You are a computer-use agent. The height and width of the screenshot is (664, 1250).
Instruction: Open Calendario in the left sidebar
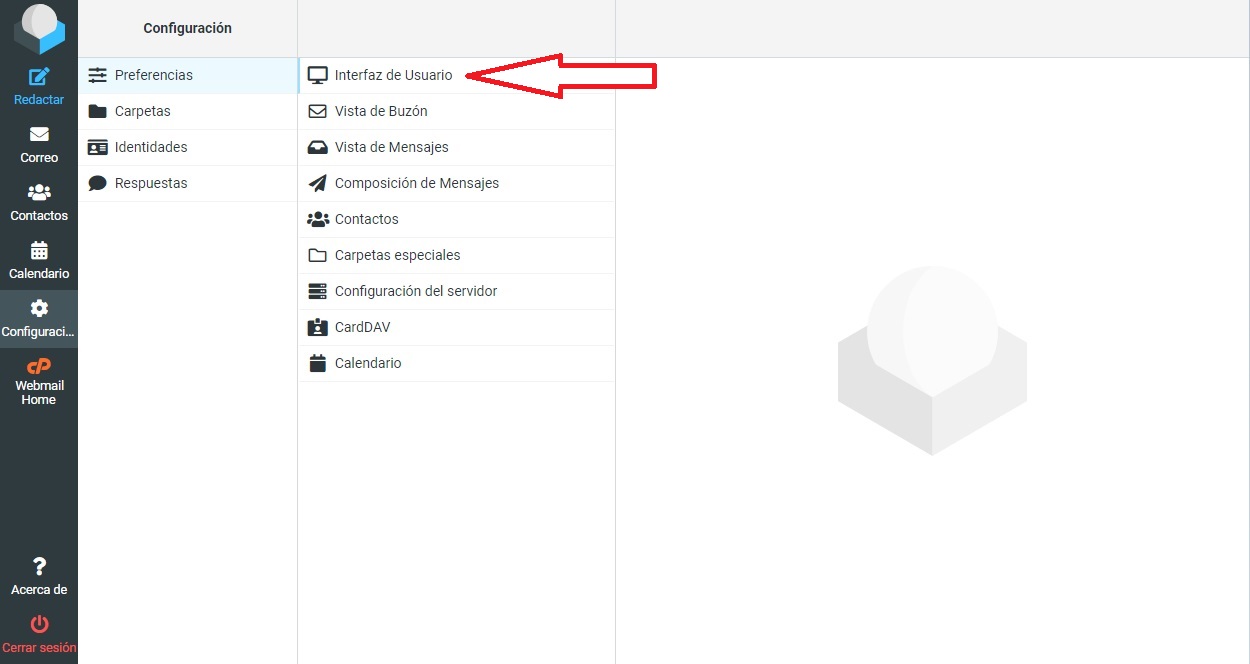[x=39, y=259]
